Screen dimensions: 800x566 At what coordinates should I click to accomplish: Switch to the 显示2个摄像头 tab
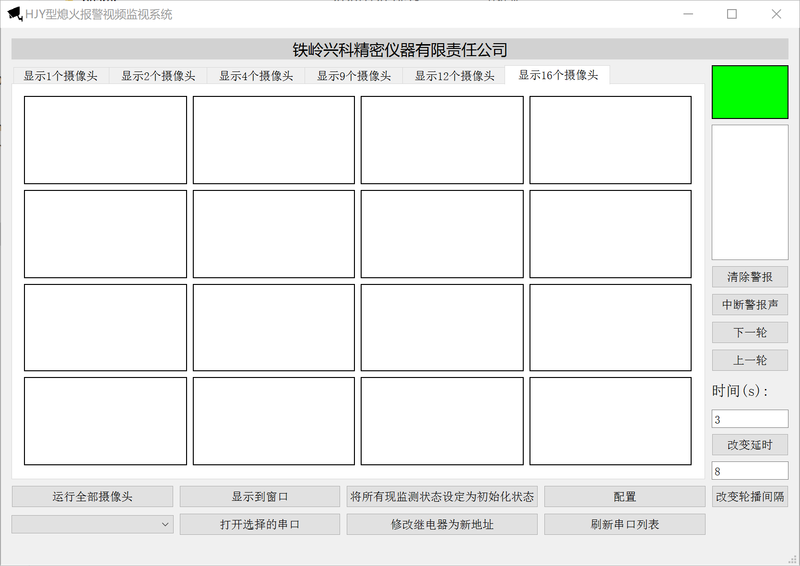click(158, 76)
